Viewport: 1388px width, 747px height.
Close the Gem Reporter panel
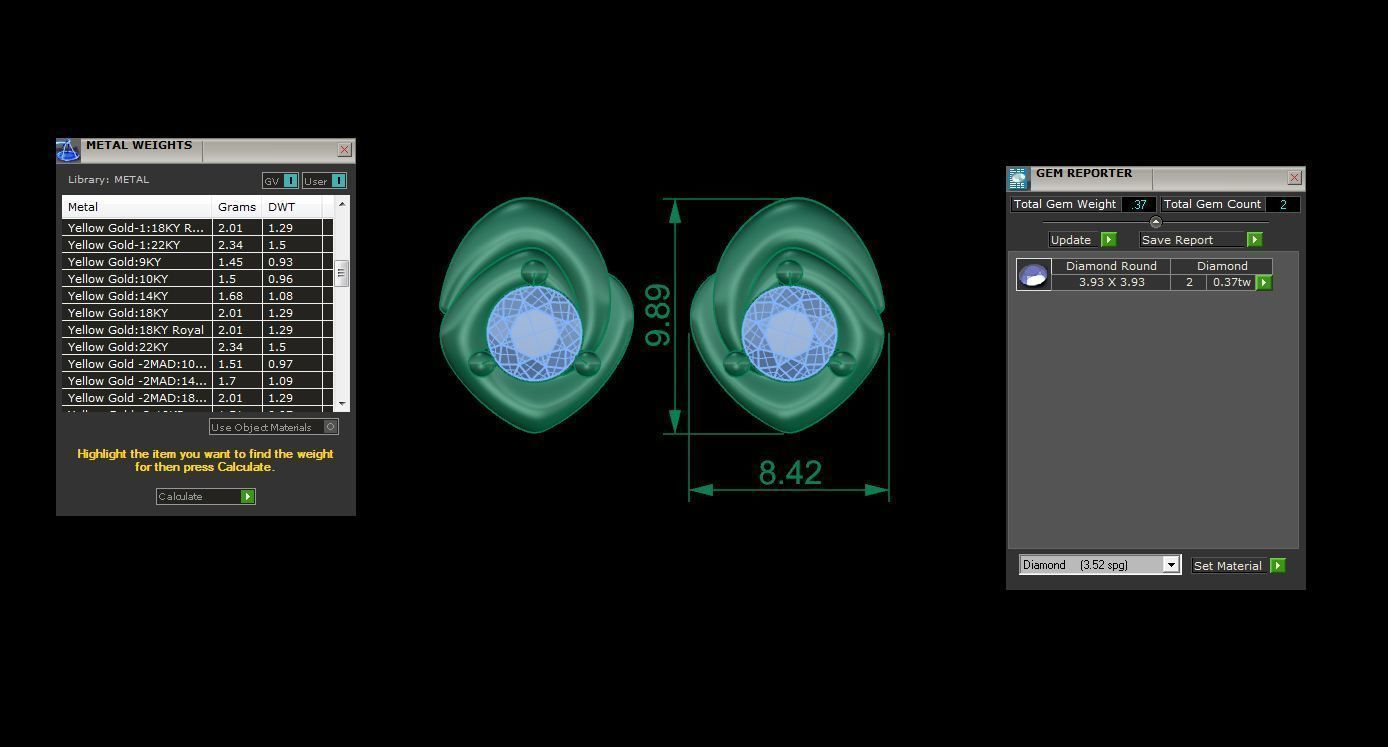1295,178
